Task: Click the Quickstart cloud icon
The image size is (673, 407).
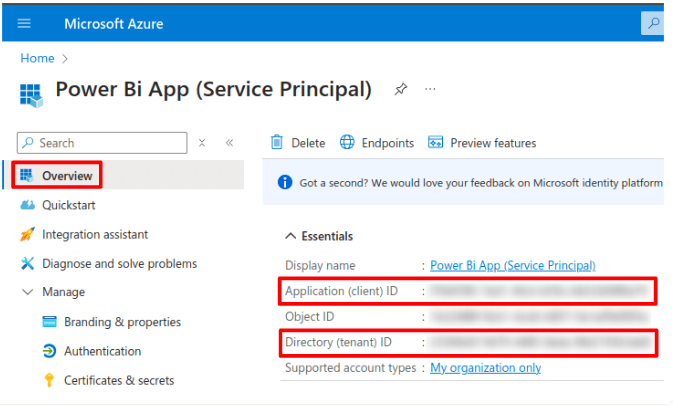Action: [27, 205]
